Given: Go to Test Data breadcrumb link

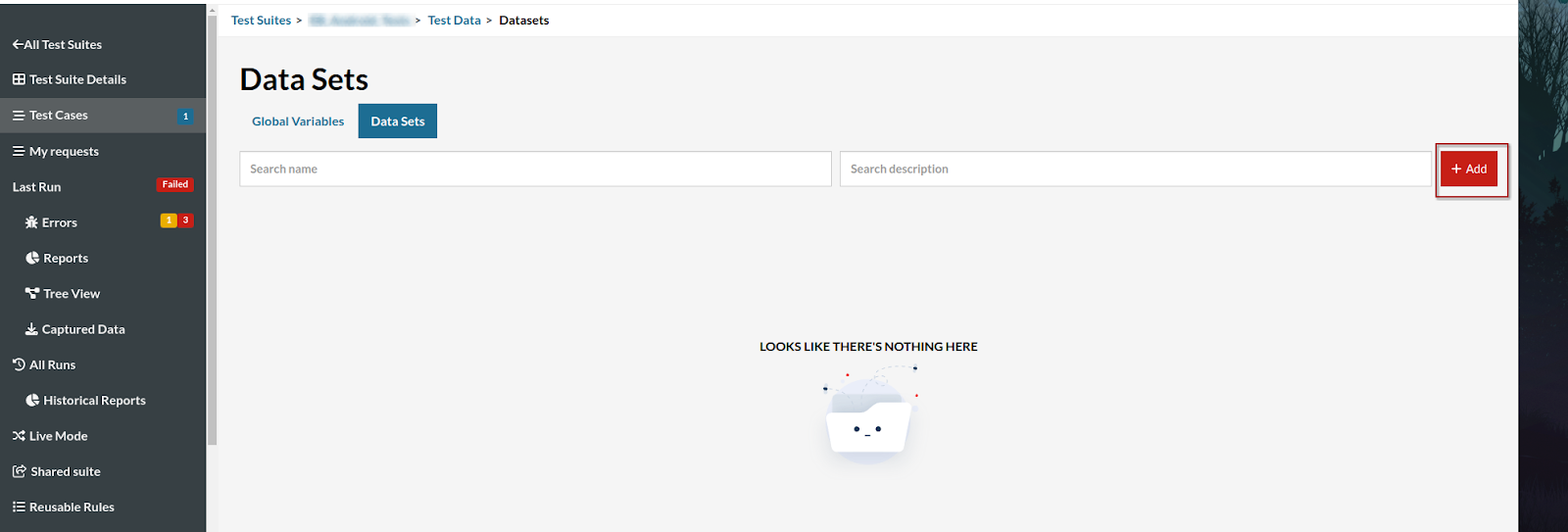Looking at the screenshot, I should click(x=454, y=21).
